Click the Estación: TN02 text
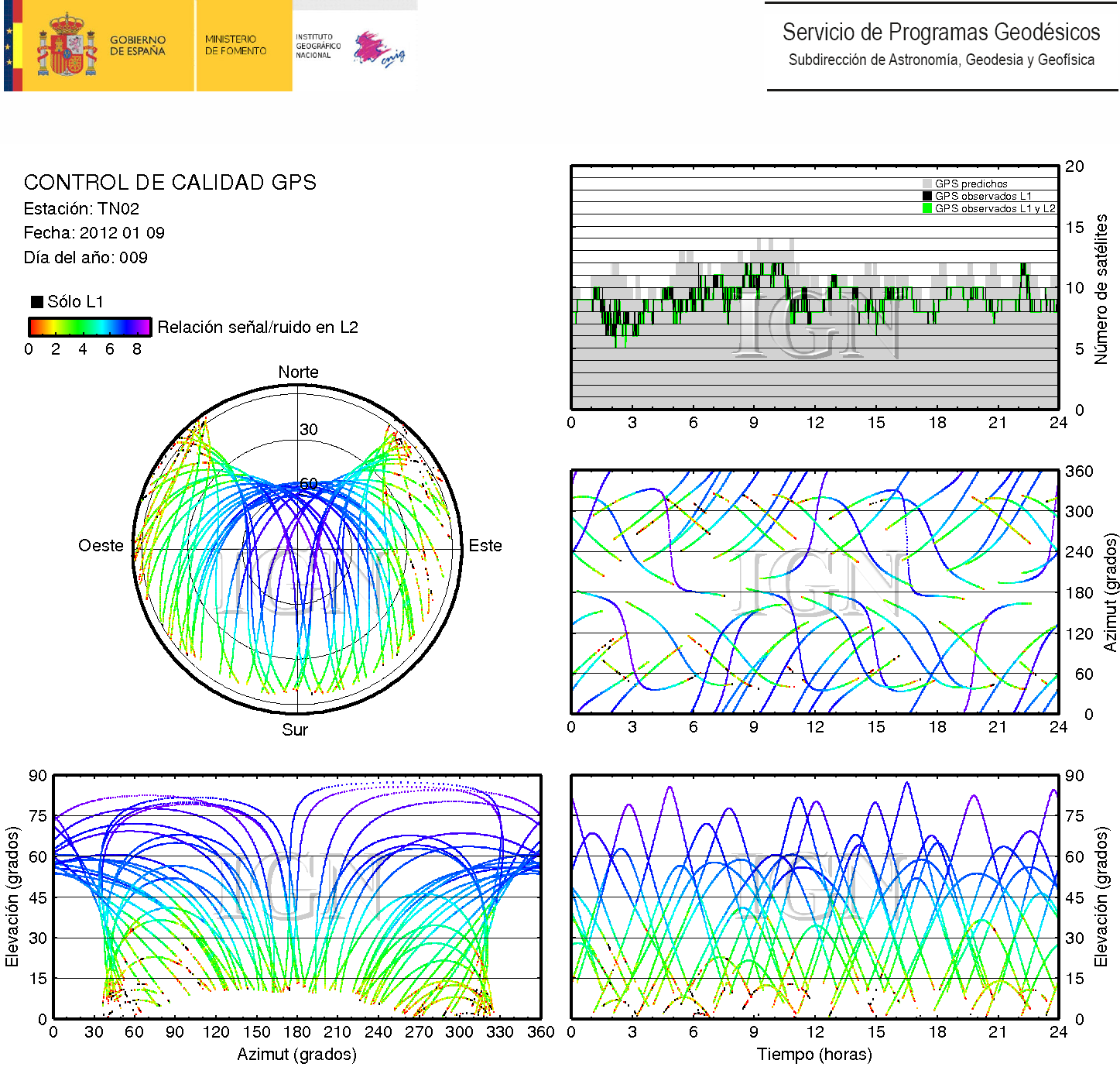 81,209
